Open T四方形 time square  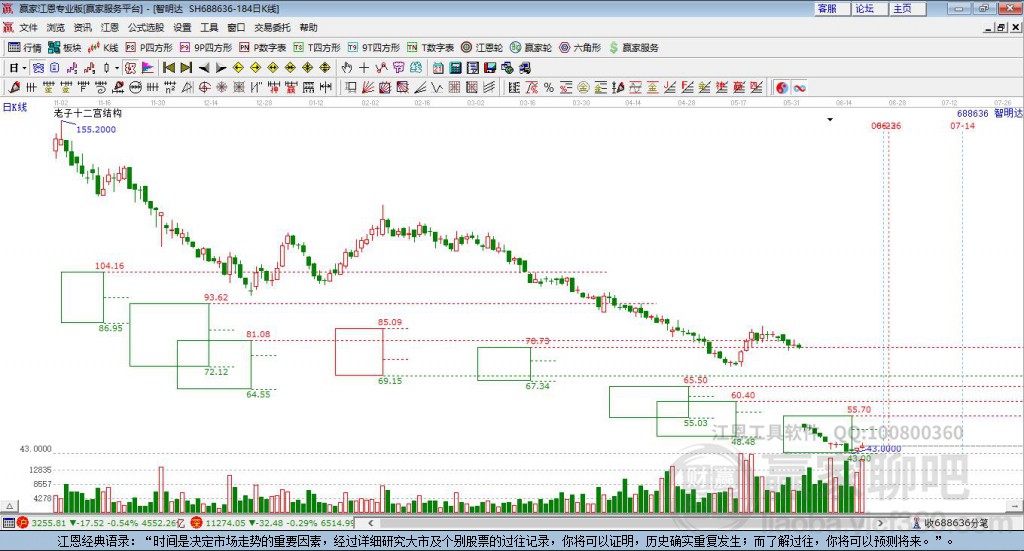click(317, 48)
